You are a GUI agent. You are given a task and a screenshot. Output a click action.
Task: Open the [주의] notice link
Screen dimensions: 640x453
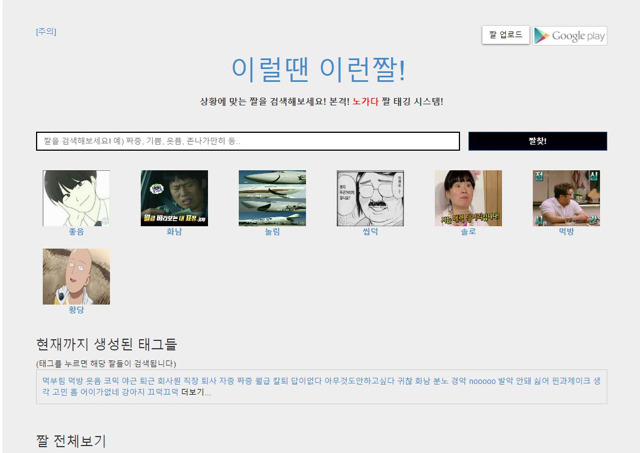tap(46, 31)
